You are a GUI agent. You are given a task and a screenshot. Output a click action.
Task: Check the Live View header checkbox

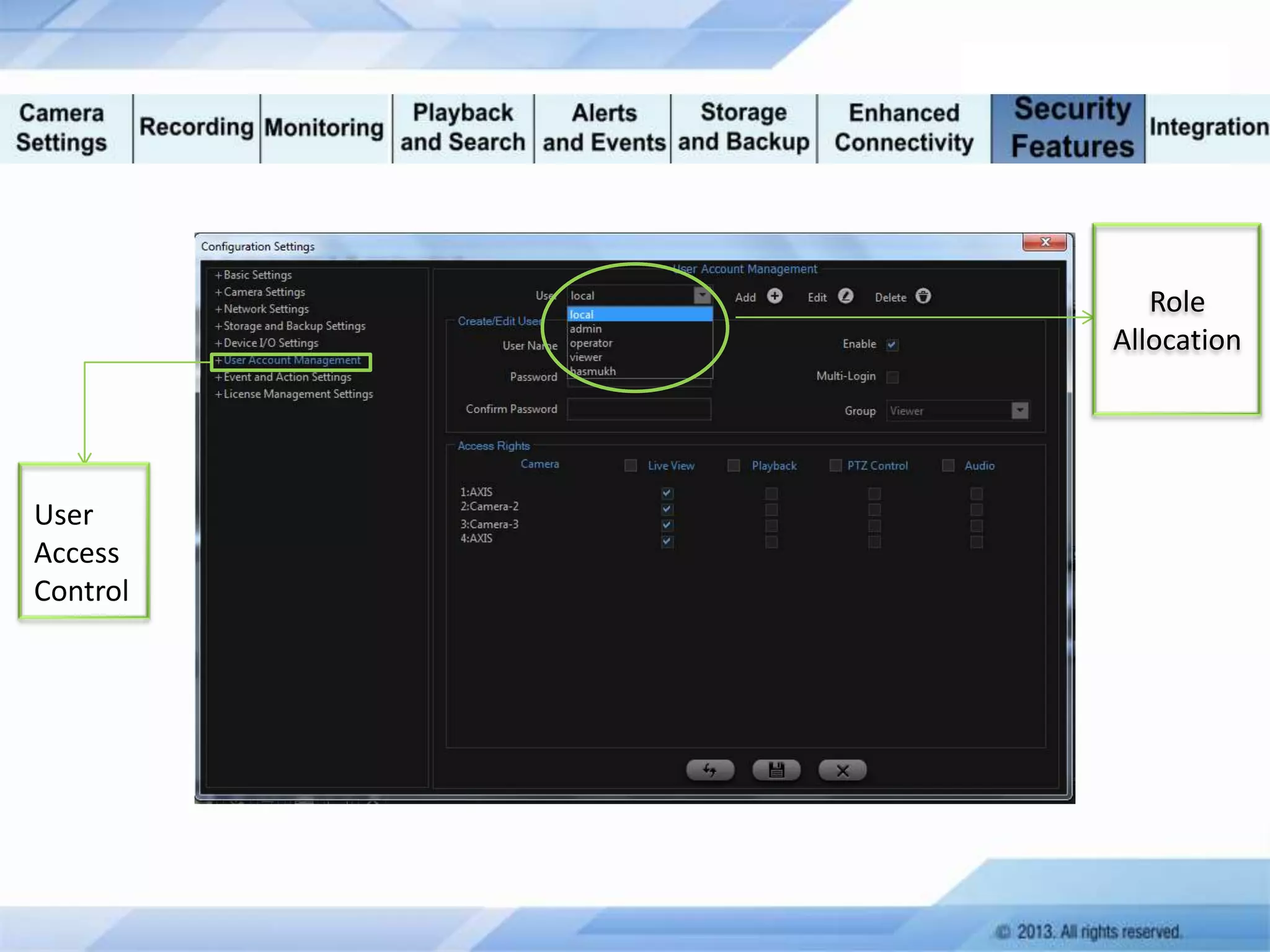631,465
